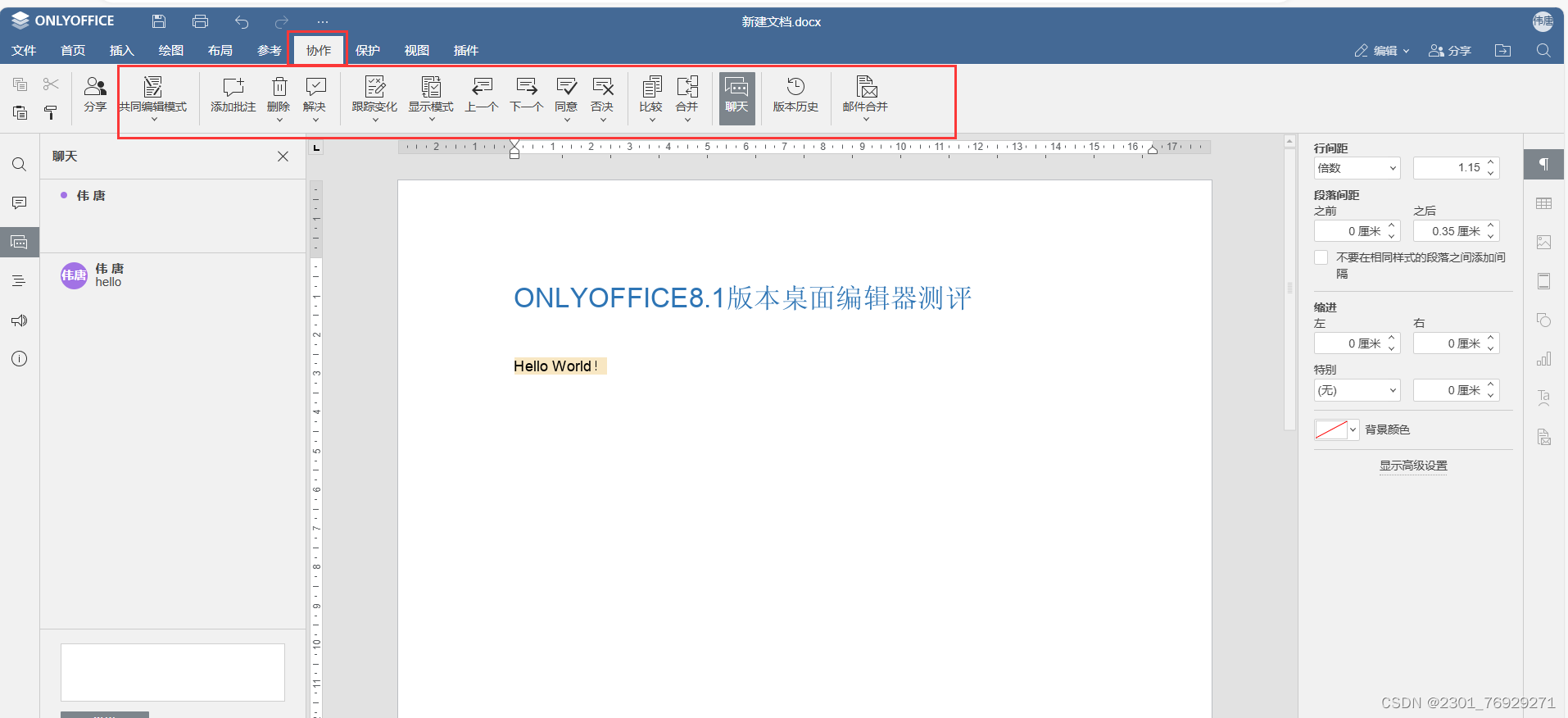
Task: Click the ruler tab stop selector
Action: tap(316, 148)
